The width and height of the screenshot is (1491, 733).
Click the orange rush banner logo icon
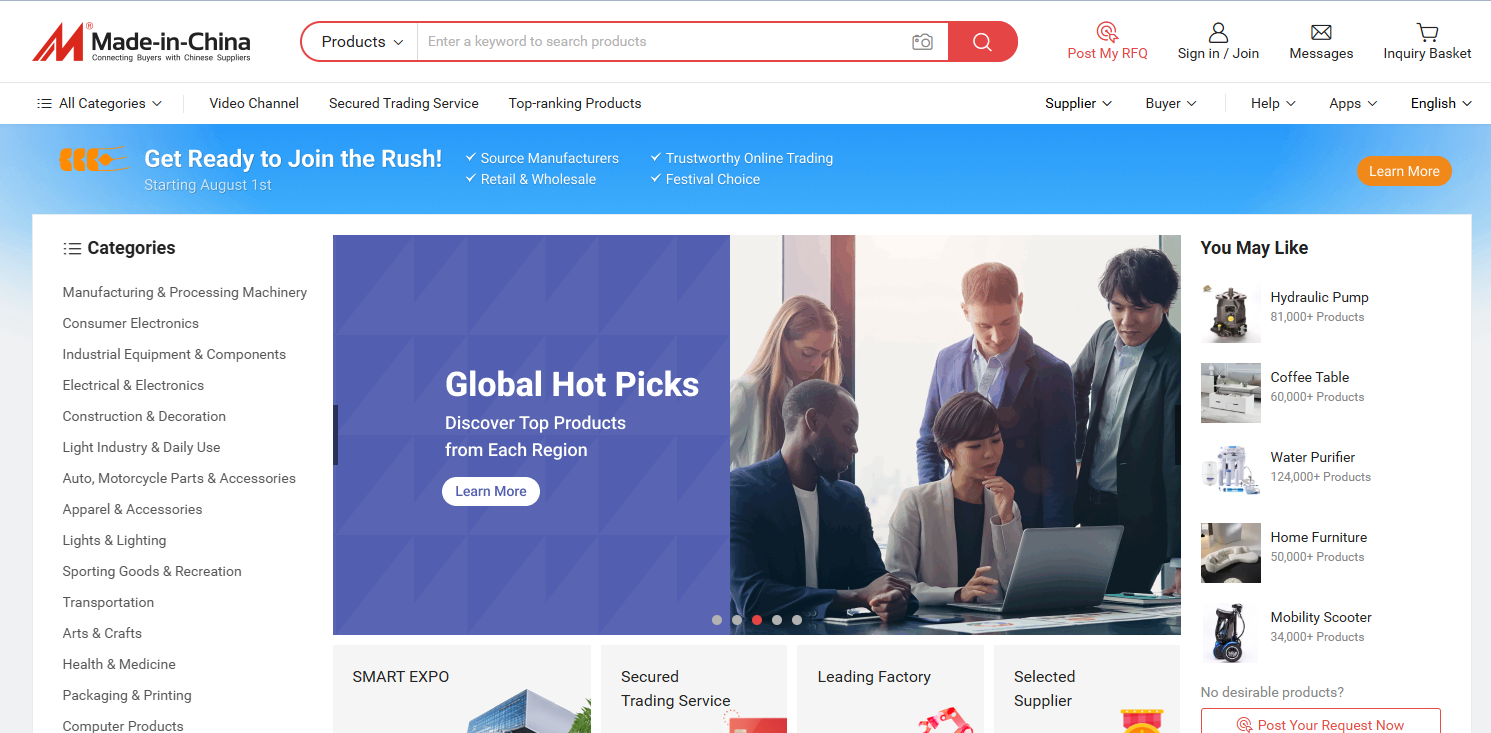pos(93,159)
